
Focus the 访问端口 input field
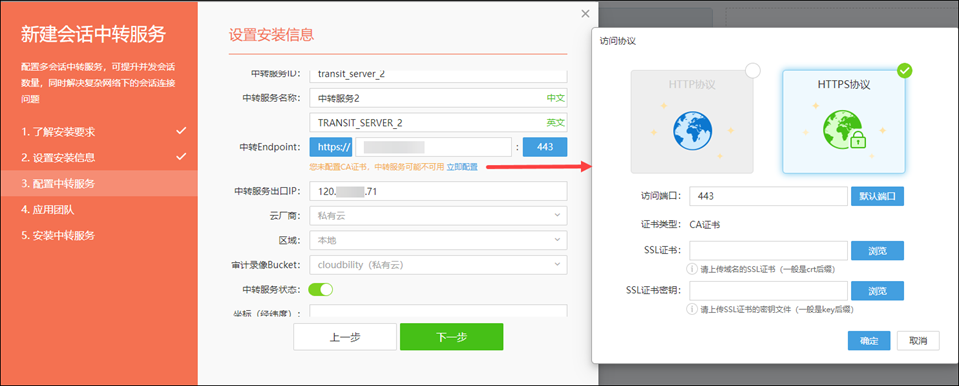[x=768, y=197]
